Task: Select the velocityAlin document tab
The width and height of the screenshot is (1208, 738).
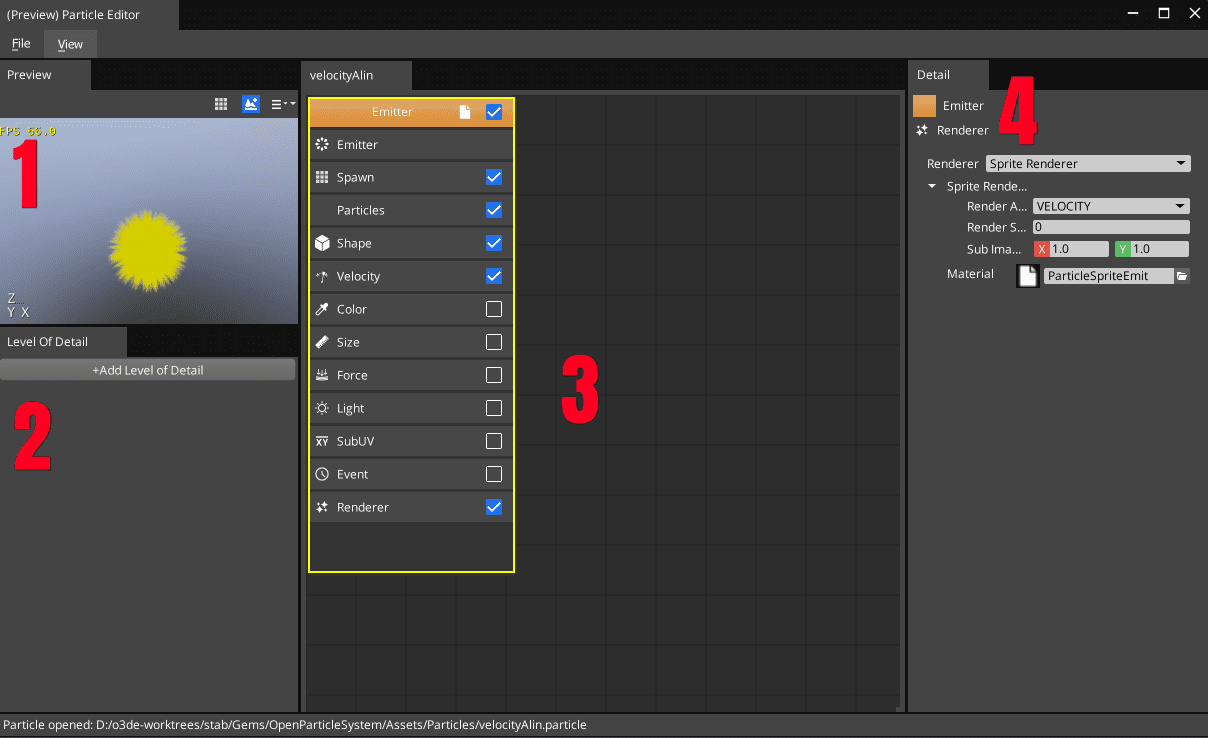Action: tap(355, 75)
